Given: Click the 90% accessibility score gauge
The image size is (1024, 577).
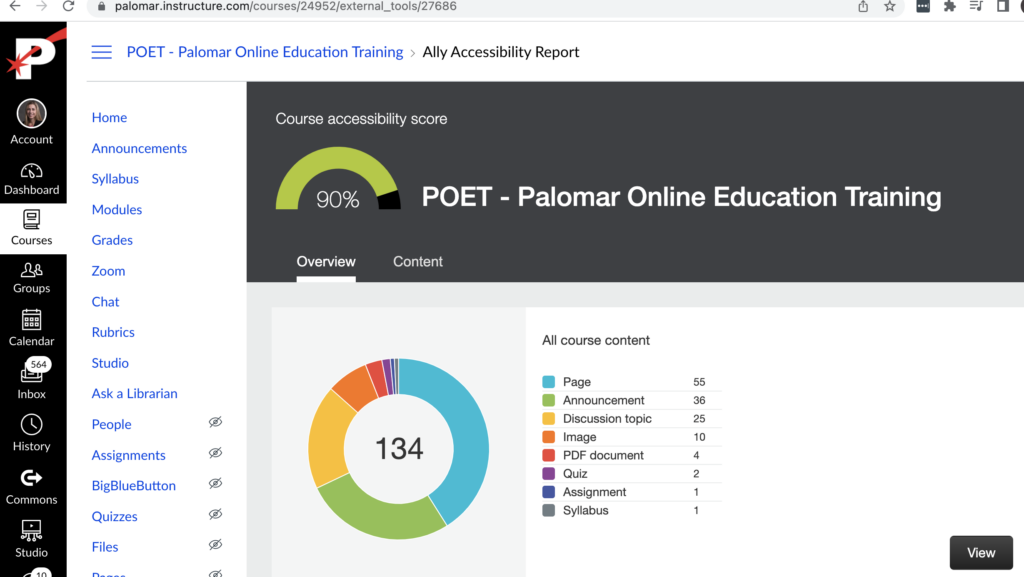Looking at the screenshot, I should coord(338,178).
